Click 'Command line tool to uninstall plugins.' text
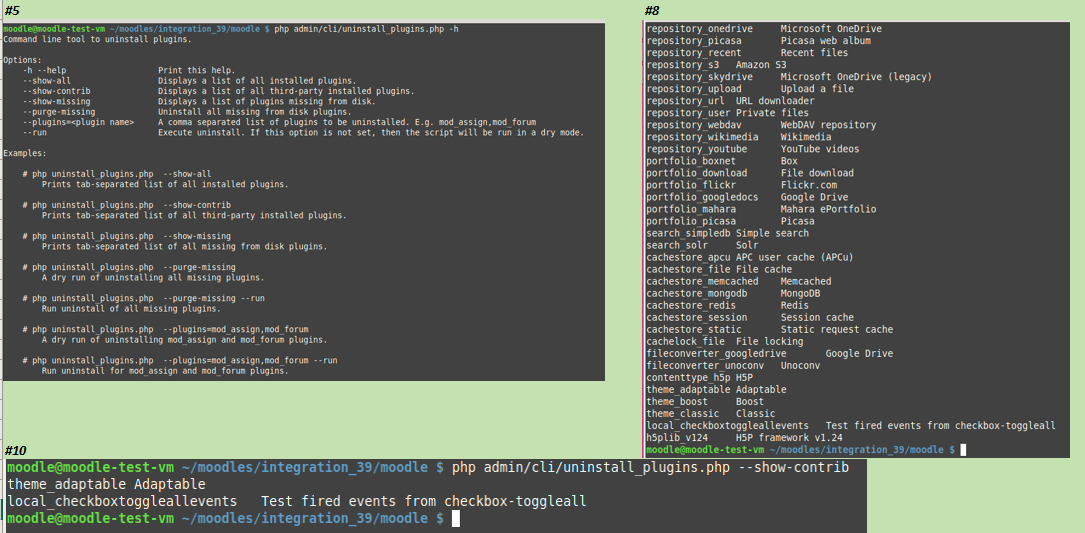 click(98, 39)
